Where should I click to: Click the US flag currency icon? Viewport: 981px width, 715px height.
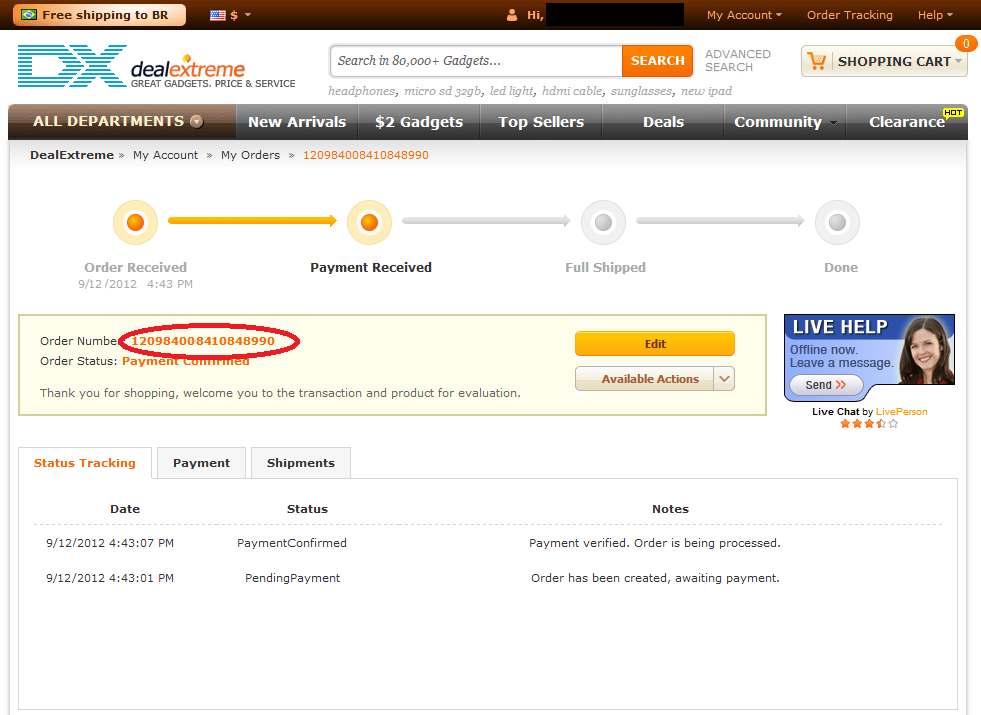(218, 15)
